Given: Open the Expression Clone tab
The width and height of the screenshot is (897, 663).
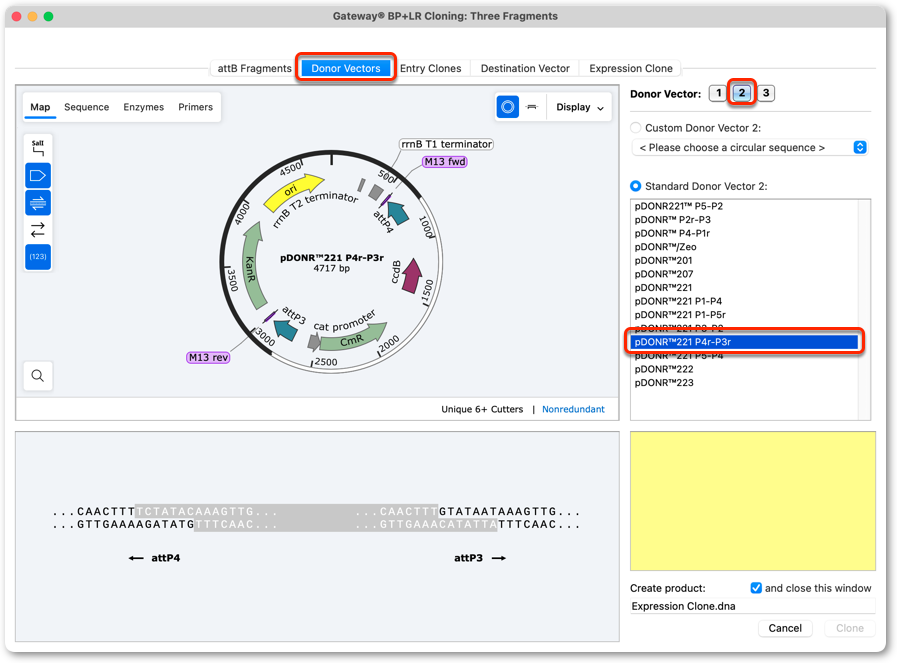Looking at the screenshot, I should click(x=630, y=68).
